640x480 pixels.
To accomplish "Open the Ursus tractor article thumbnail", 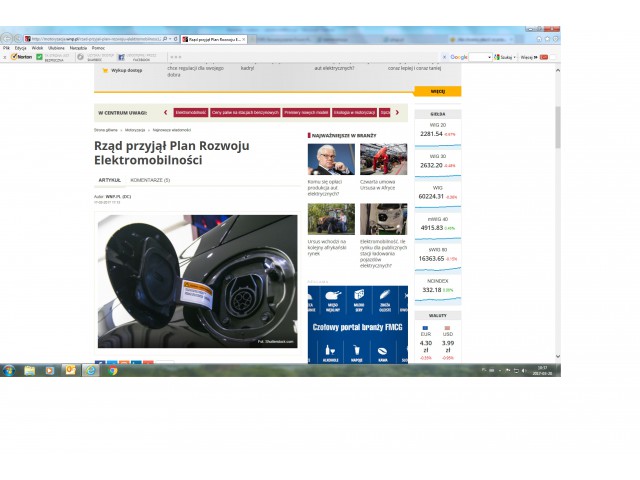I will click(383, 159).
